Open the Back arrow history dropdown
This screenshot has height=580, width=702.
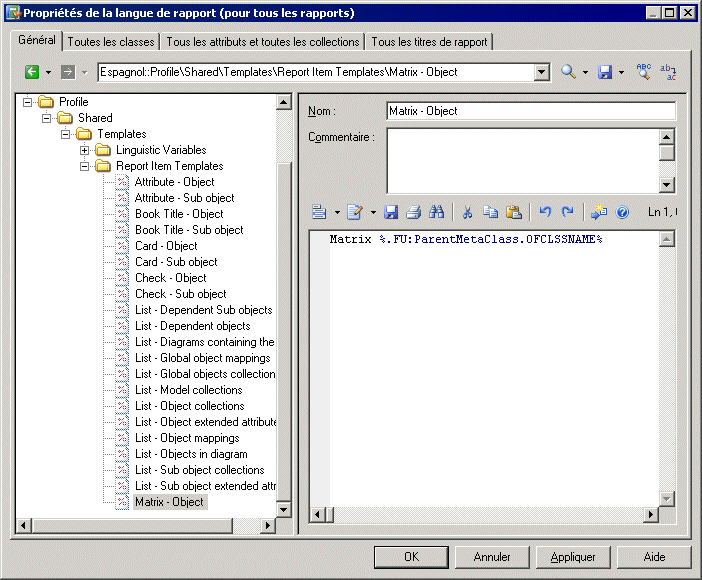coord(48,72)
